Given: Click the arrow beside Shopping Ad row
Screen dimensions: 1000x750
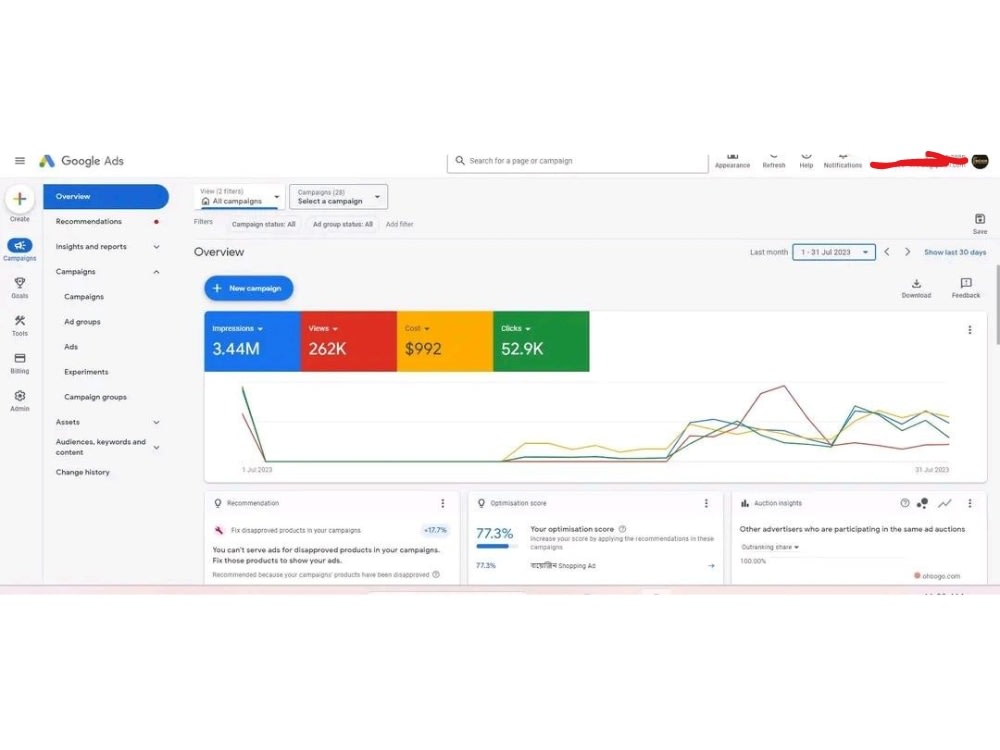Looking at the screenshot, I should 711,566.
